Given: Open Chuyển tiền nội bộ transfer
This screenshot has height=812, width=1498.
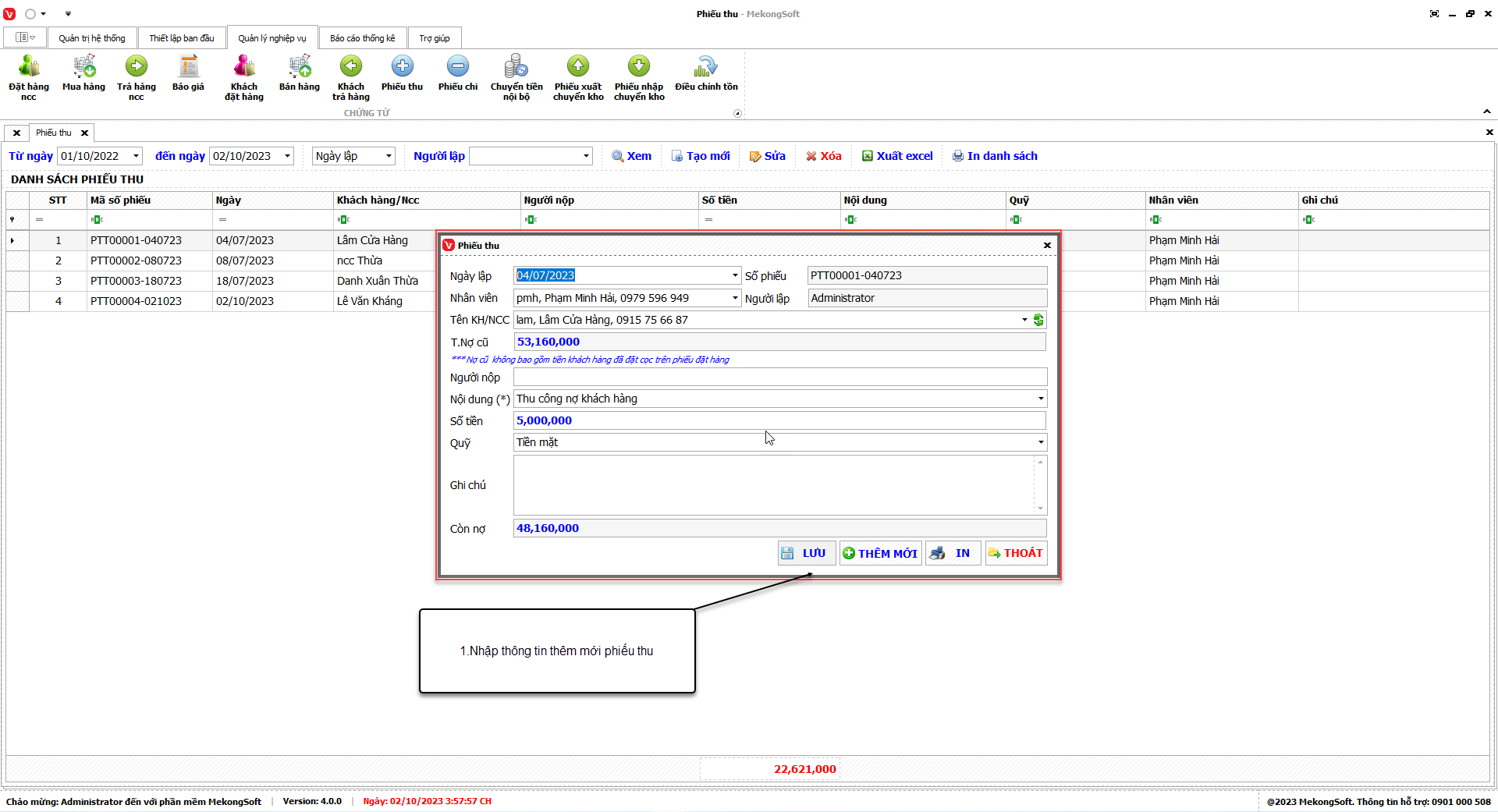Looking at the screenshot, I should 516,77.
